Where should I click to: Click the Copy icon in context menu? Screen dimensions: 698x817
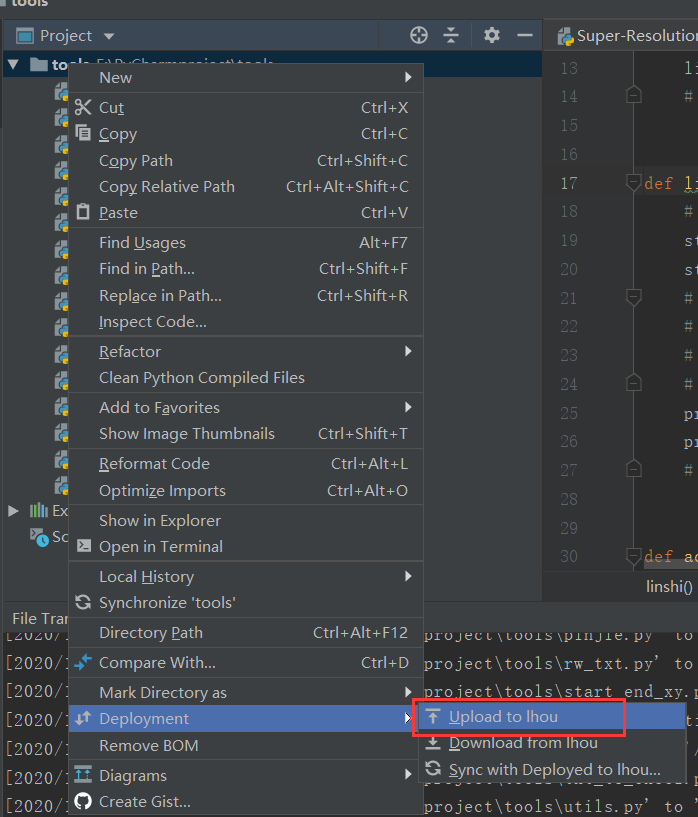click(x=83, y=133)
